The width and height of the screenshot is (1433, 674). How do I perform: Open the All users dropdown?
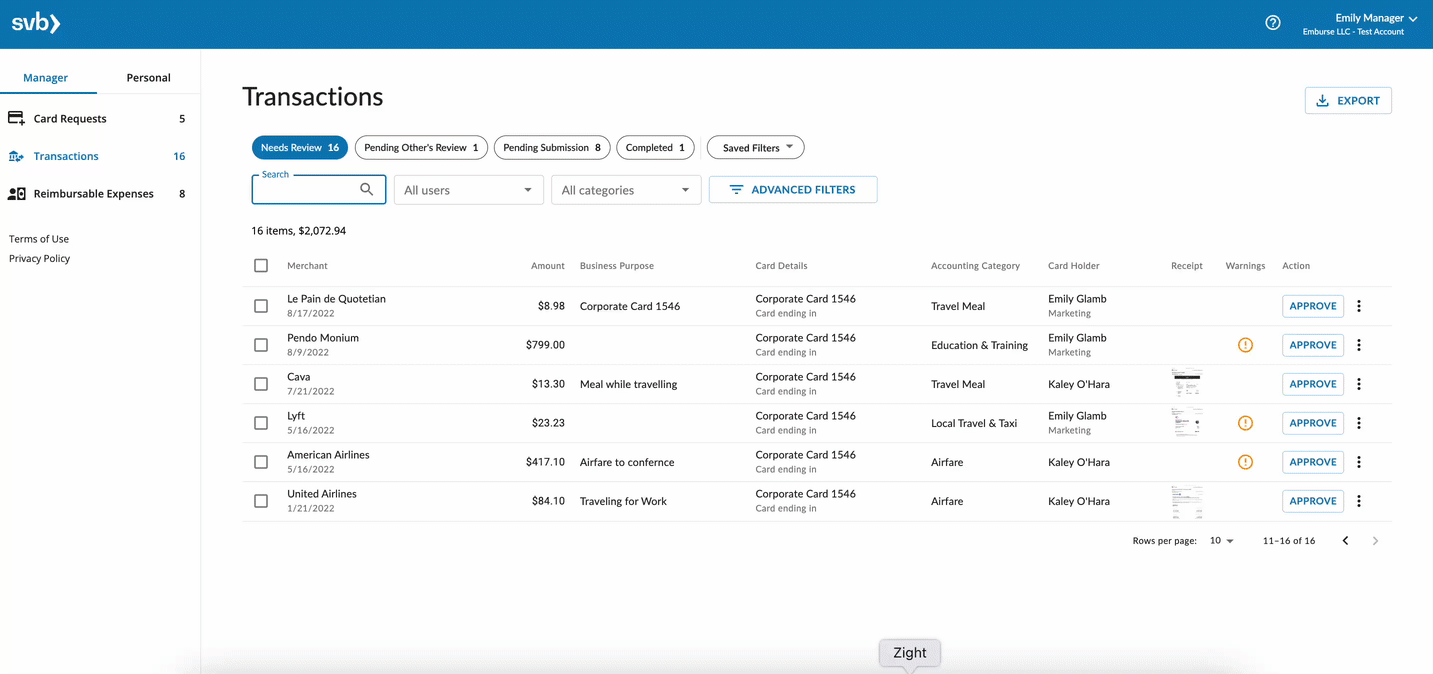pos(468,190)
